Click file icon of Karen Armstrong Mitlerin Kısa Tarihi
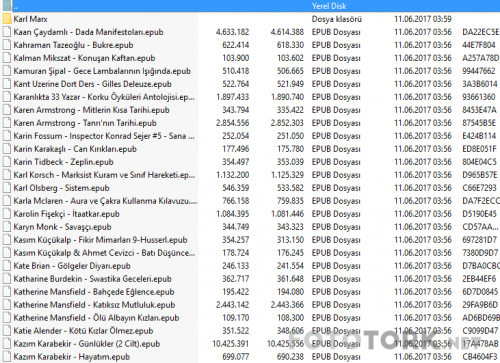This screenshot has width=500, height=363. pos(7,110)
